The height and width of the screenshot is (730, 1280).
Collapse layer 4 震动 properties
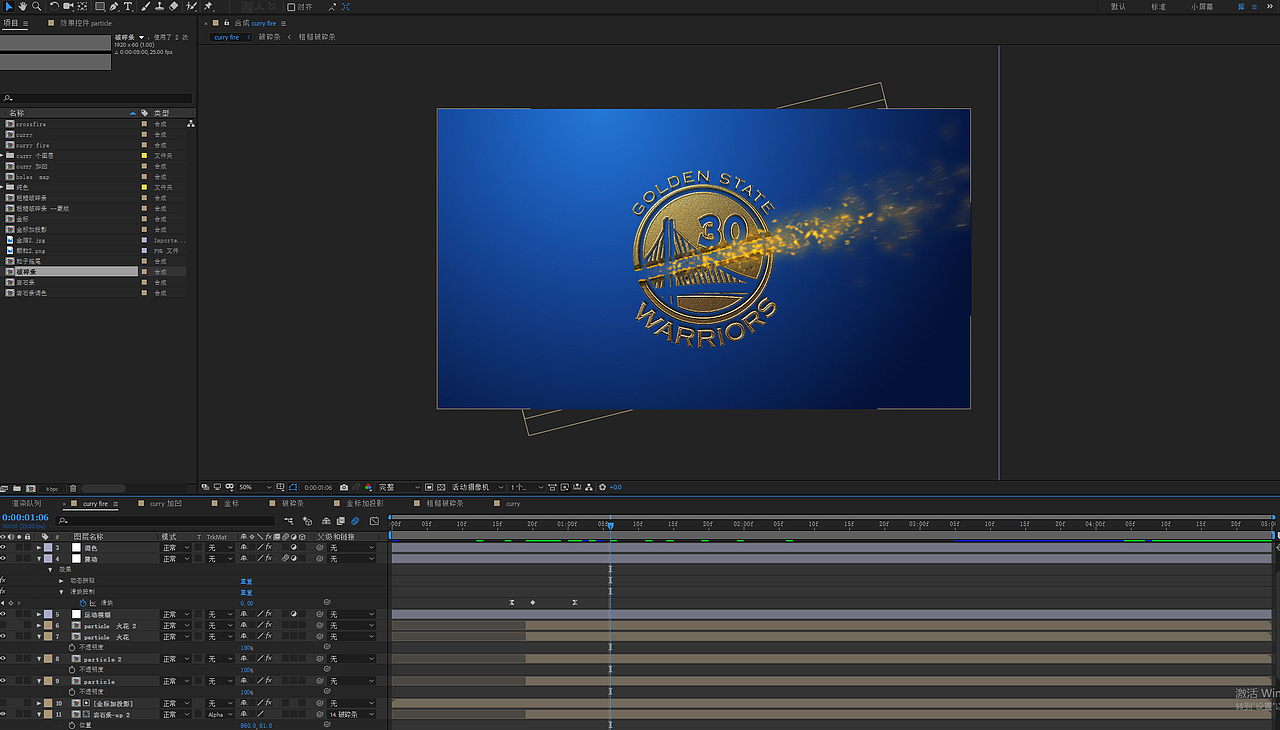coord(39,559)
